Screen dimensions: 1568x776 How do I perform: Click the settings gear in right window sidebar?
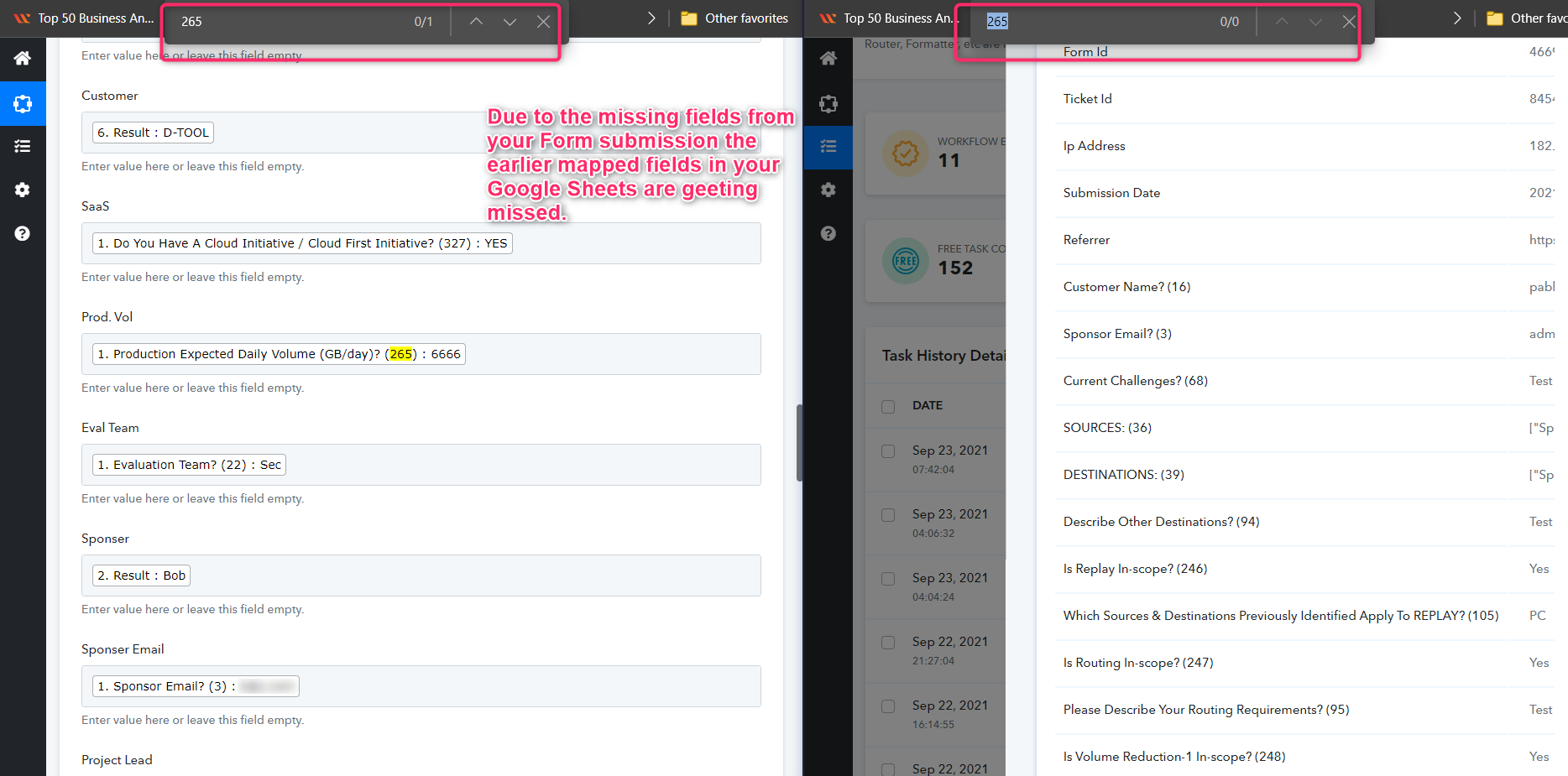(828, 190)
